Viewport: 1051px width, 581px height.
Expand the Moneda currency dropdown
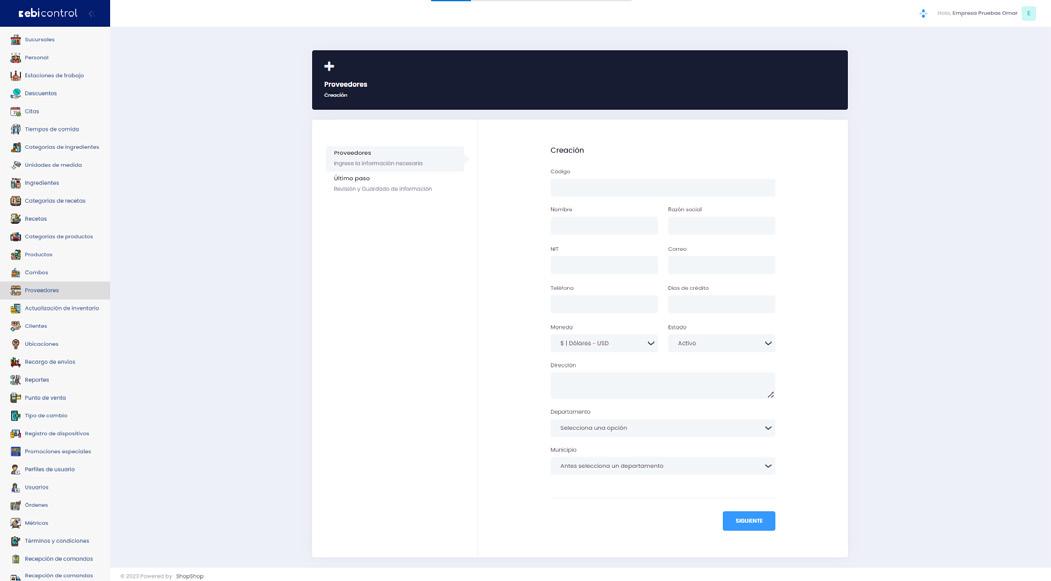(604, 343)
